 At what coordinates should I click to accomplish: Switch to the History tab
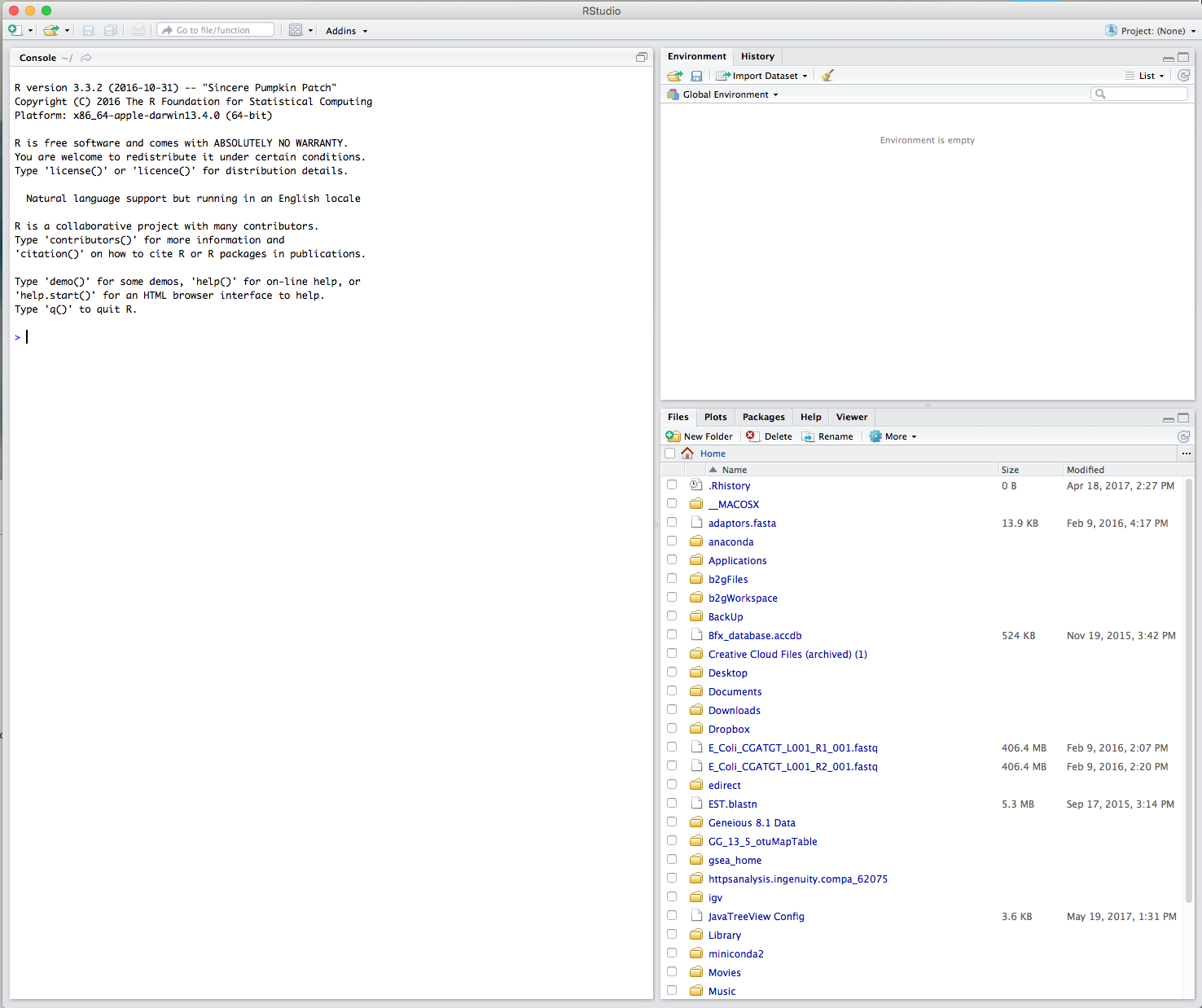pyautogui.click(x=757, y=56)
